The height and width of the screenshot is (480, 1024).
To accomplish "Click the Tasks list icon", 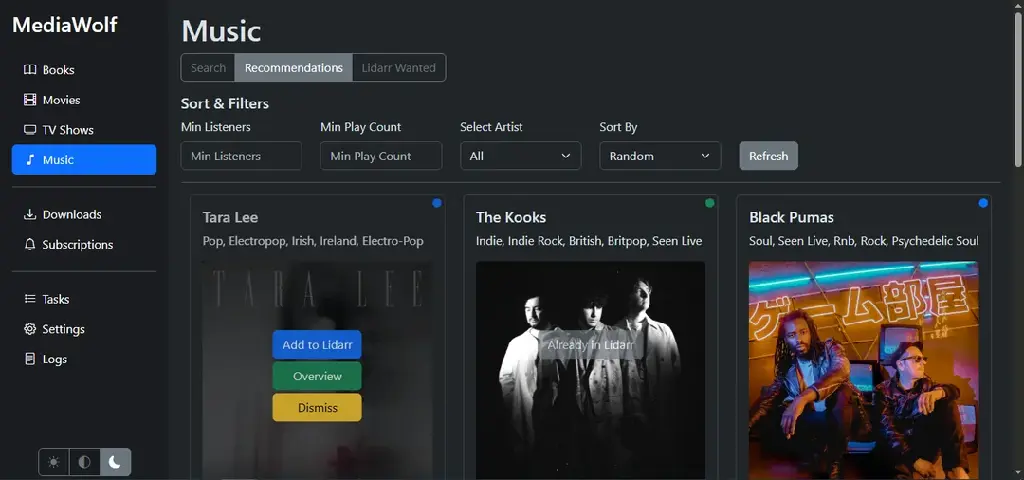I will (30, 299).
